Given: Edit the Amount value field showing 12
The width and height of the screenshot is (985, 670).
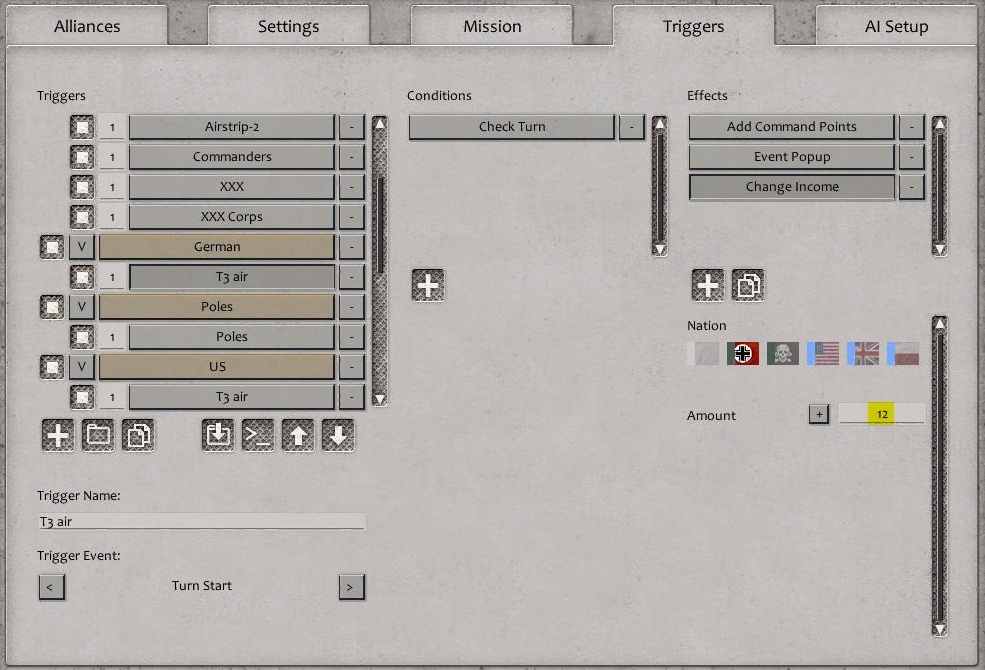Looking at the screenshot, I should [x=881, y=414].
